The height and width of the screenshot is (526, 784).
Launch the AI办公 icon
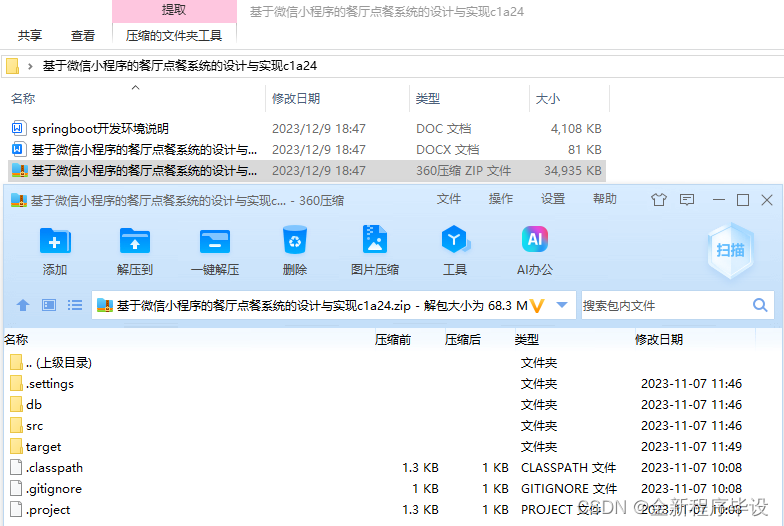point(534,240)
